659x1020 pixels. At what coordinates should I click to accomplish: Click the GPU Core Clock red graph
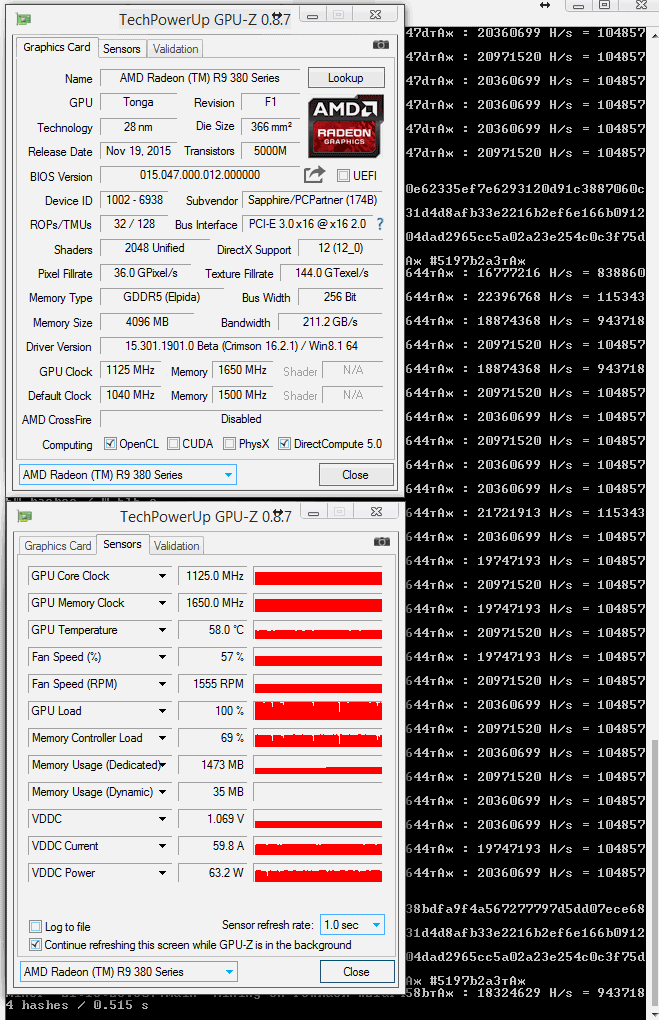(x=318, y=576)
